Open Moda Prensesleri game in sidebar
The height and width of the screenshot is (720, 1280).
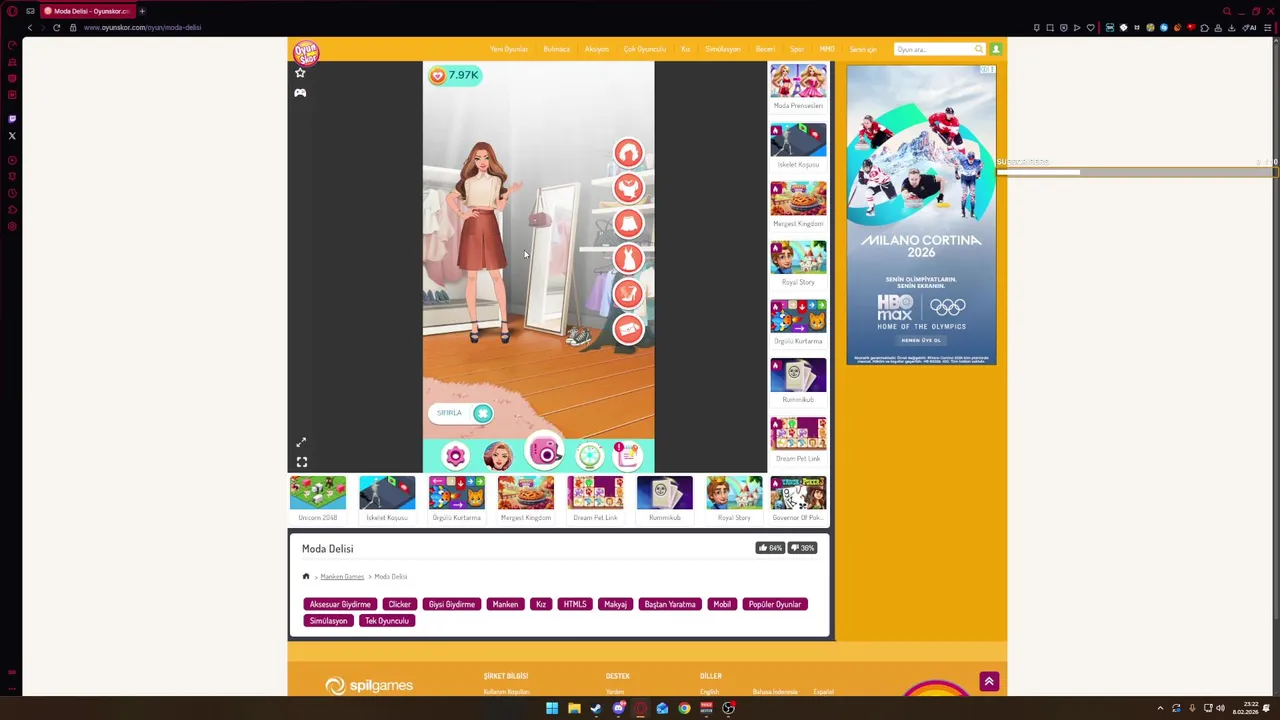point(798,87)
